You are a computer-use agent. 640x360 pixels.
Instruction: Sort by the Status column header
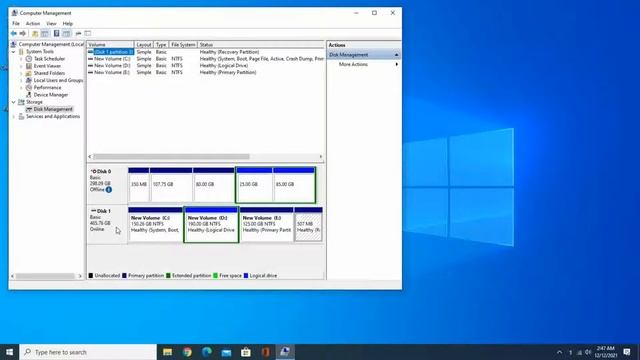point(261,44)
